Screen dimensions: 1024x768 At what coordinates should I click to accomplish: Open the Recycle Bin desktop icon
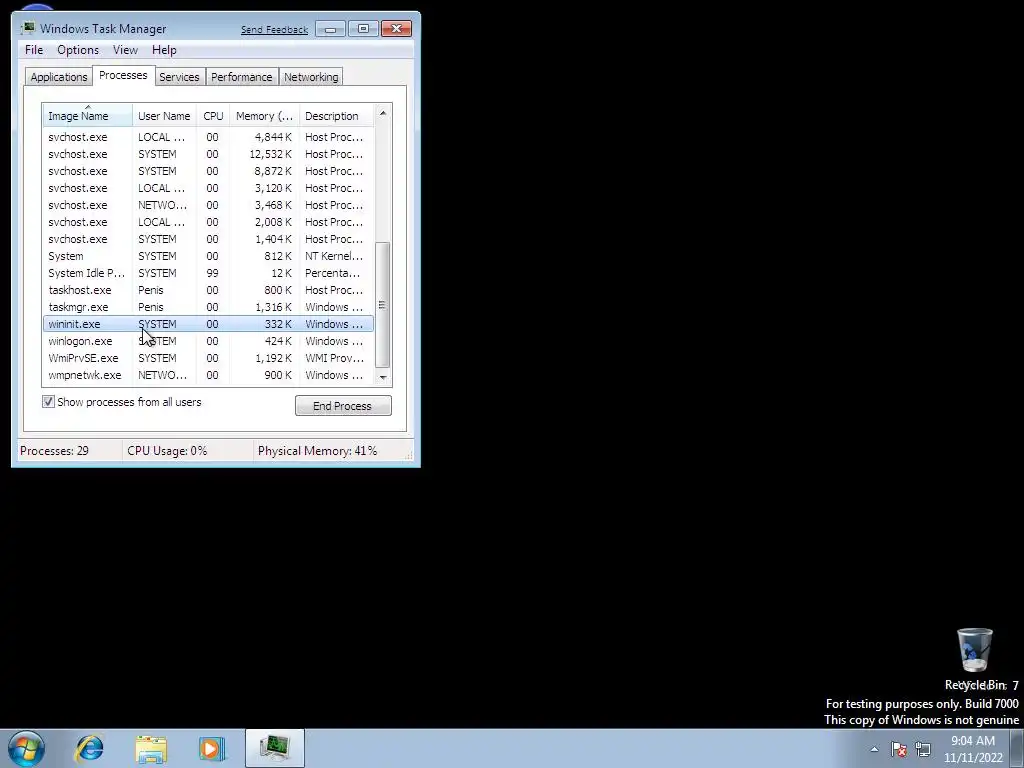click(975, 658)
